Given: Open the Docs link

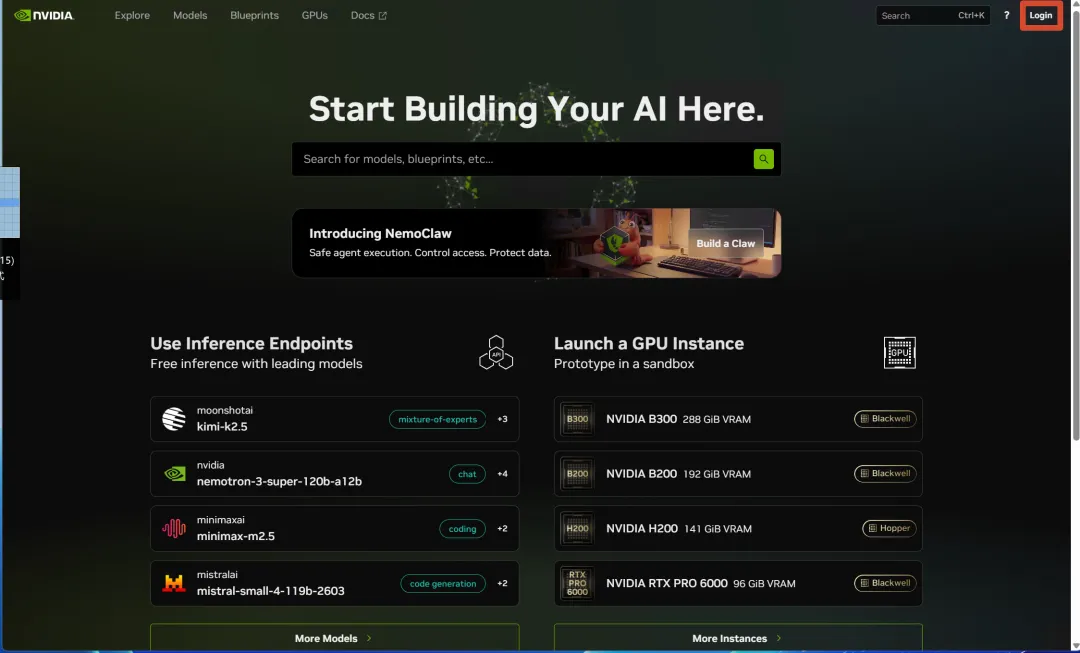Looking at the screenshot, I should (x=368, y=15).
